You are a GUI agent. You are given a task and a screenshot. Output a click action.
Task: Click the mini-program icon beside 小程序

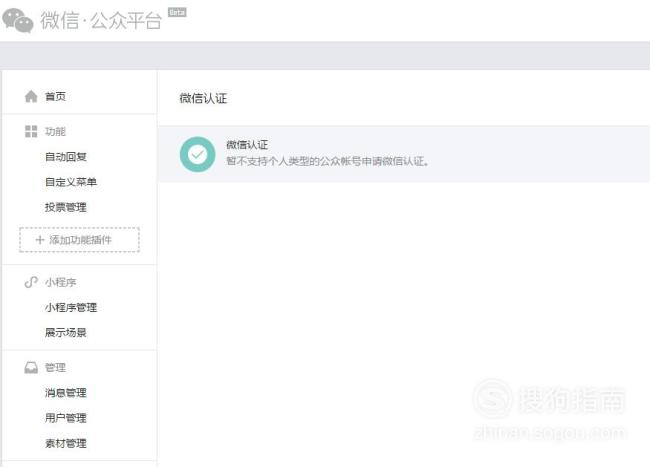click(31, 282)
